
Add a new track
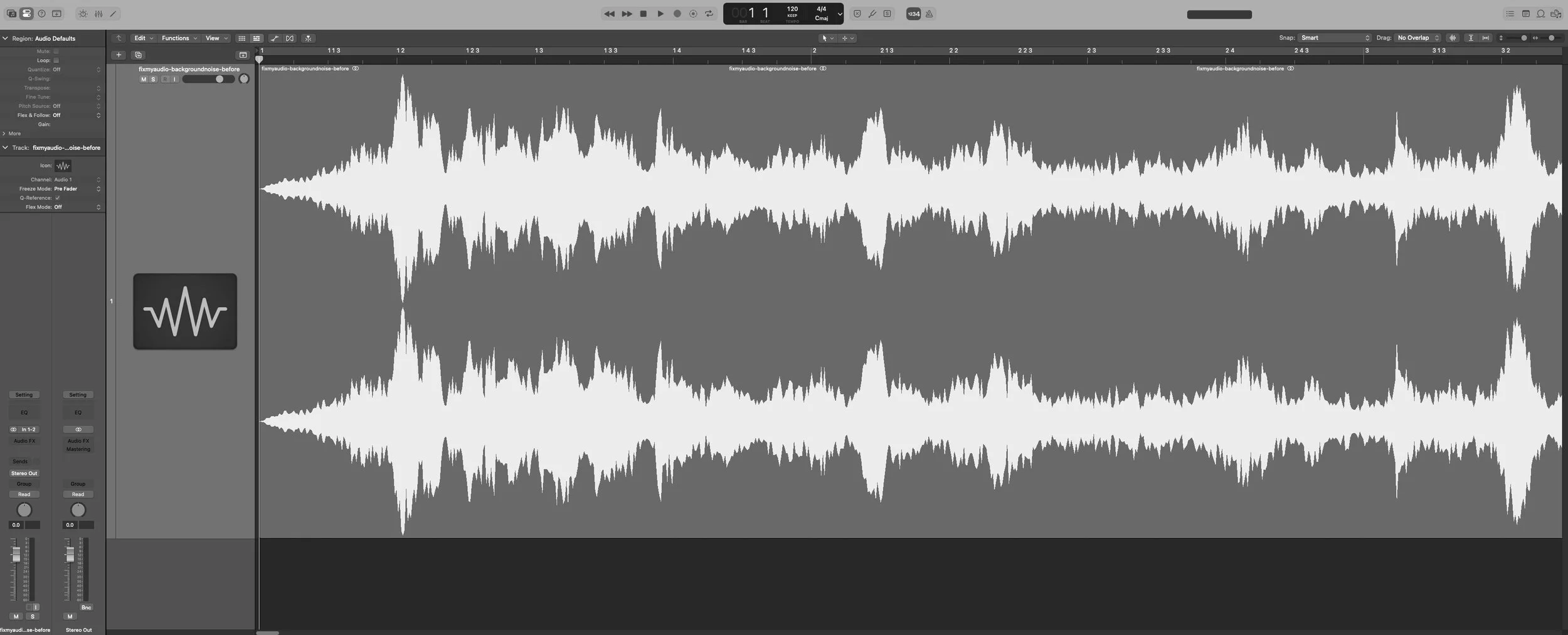(x=119, y=55)
